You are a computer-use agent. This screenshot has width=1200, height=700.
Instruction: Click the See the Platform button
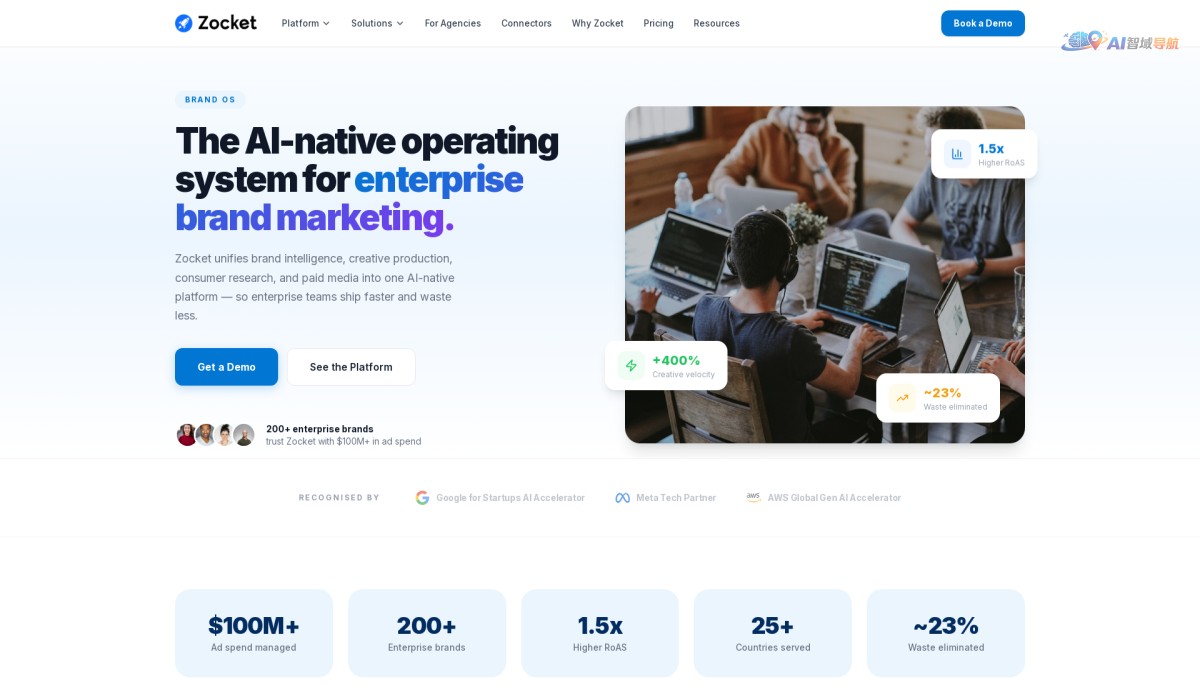point(351,367)
